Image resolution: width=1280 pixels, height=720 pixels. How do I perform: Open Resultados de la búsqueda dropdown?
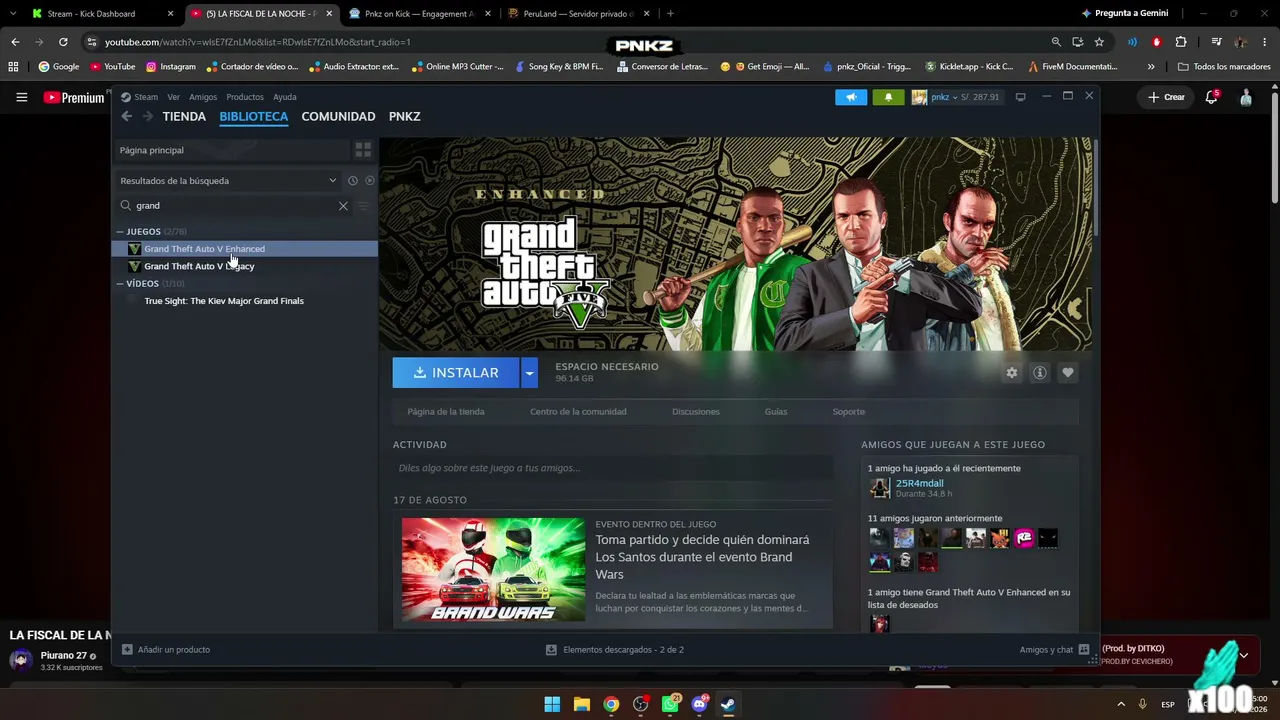pyautogui.click(x=228, y=181)
